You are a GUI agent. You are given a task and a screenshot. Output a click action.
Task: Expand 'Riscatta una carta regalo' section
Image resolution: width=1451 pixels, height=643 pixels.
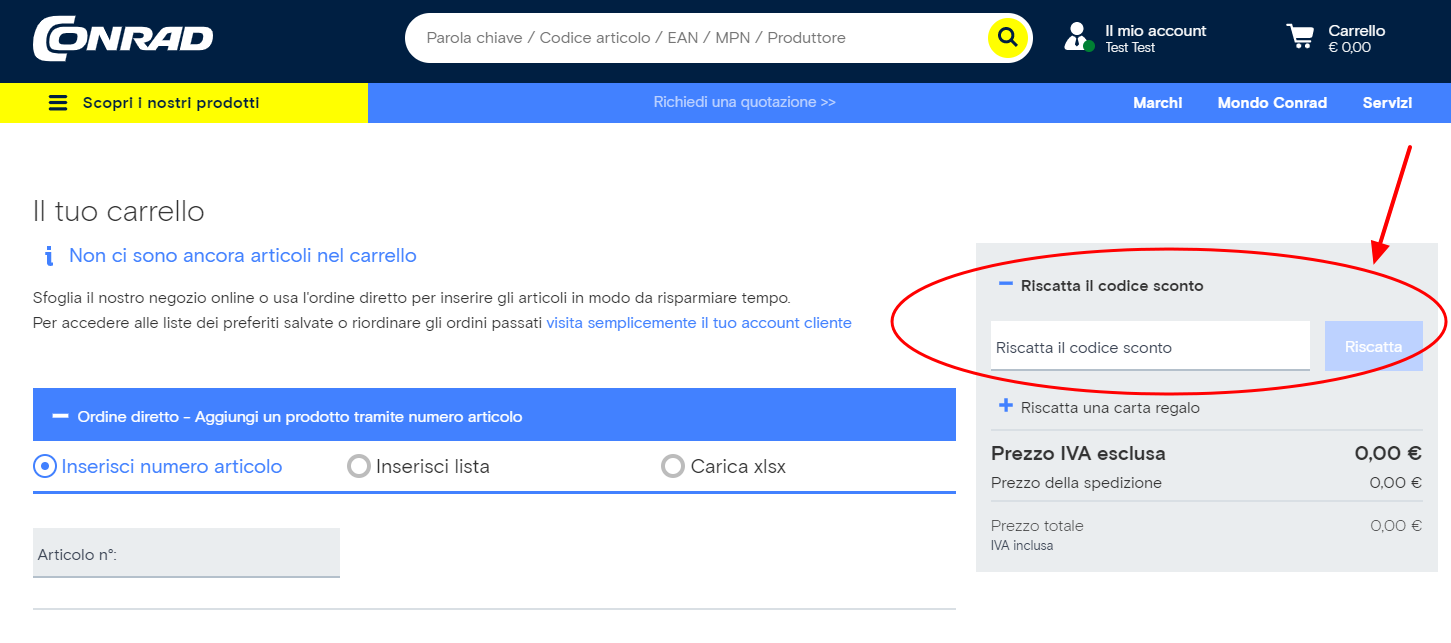click(1006, 406)
